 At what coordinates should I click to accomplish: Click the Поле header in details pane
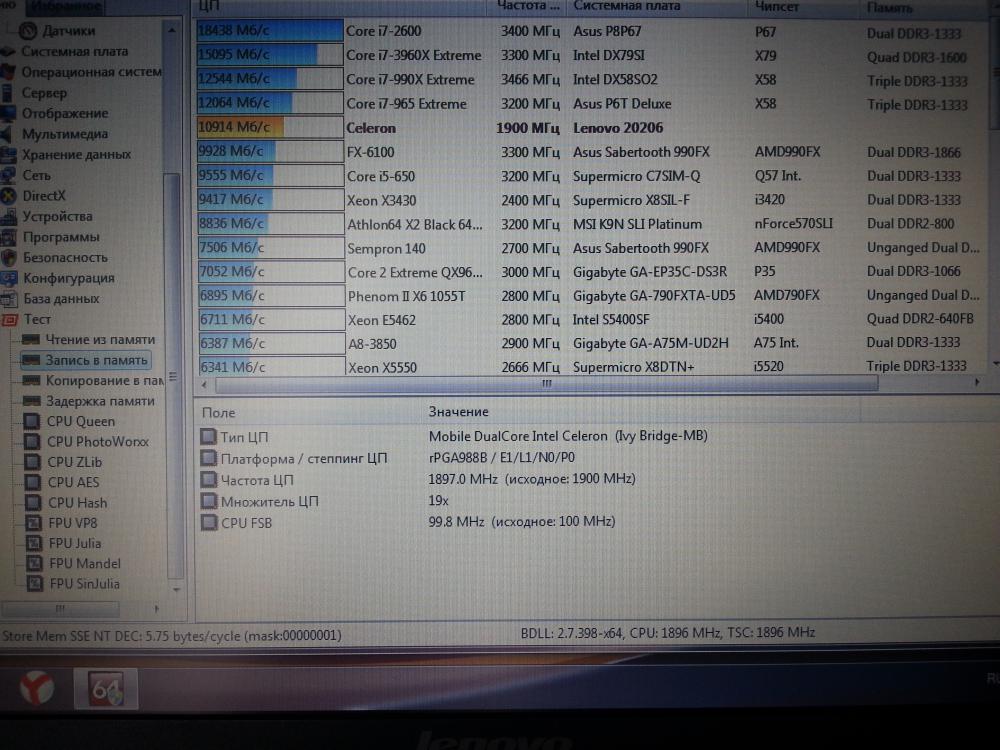[x=218, y=413]
